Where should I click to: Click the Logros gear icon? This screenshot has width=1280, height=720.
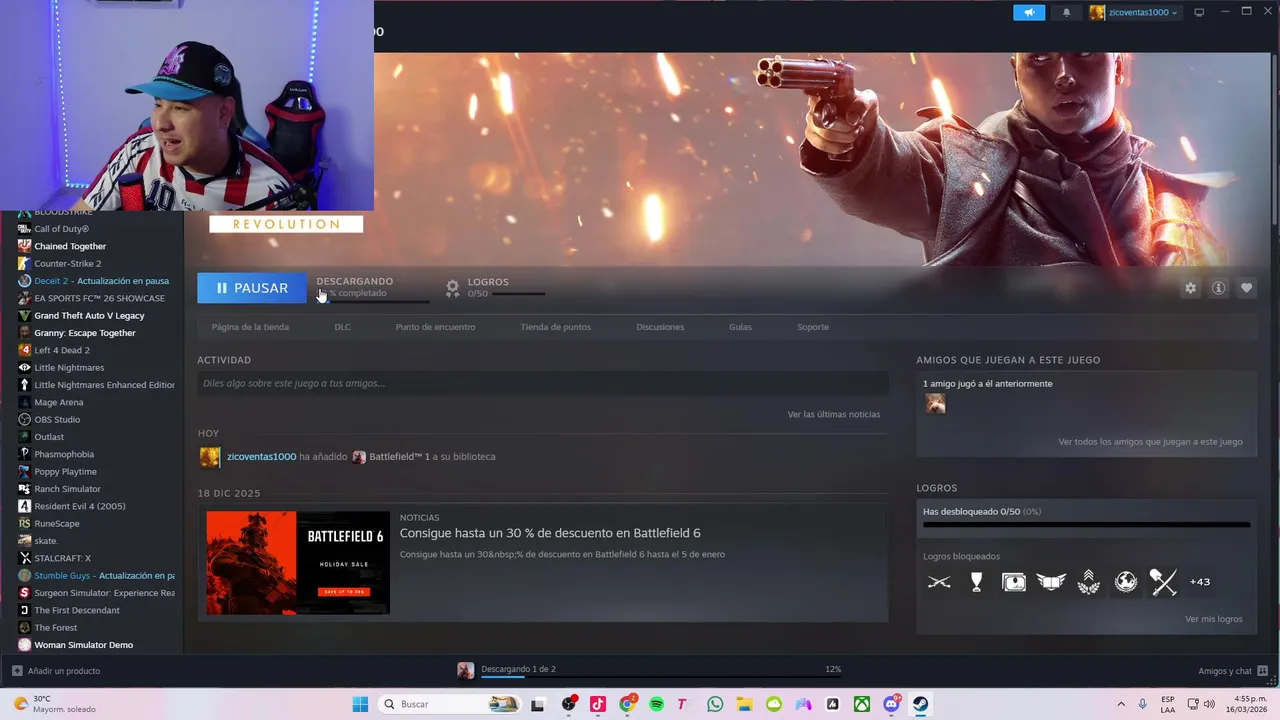[x=452, y=288]
